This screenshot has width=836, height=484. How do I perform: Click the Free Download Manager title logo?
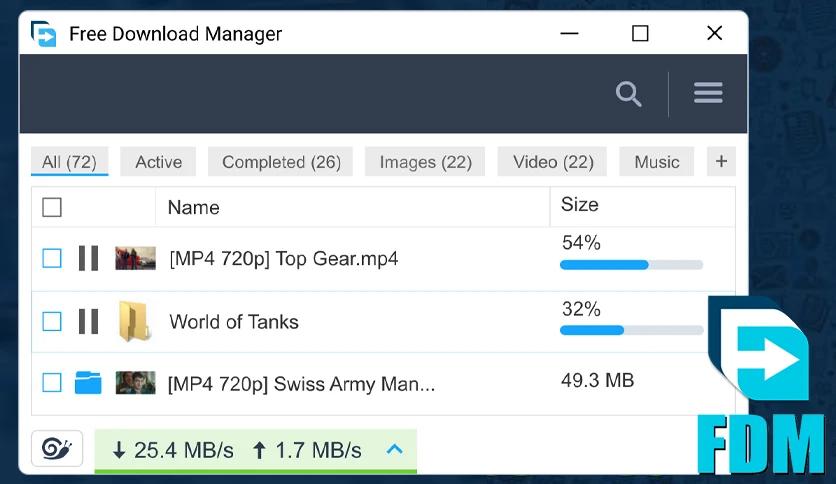coord(44,34)
